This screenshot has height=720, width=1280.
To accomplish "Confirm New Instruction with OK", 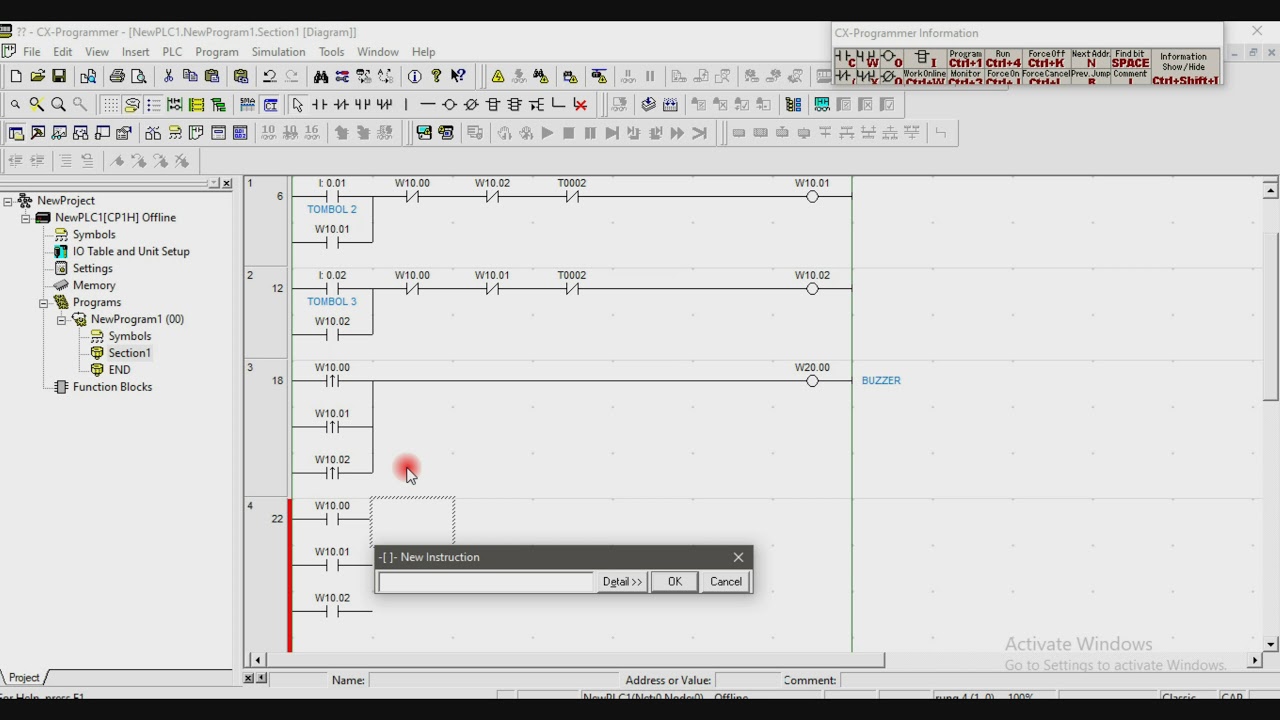I will click(675, 582).
